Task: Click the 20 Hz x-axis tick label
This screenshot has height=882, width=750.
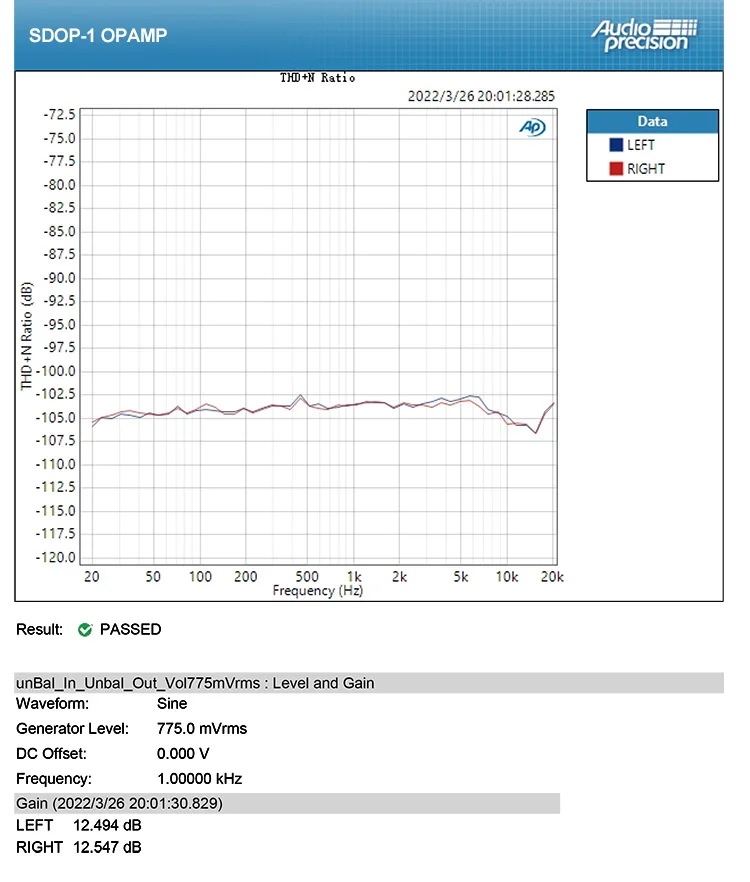Action: point(92,577)
